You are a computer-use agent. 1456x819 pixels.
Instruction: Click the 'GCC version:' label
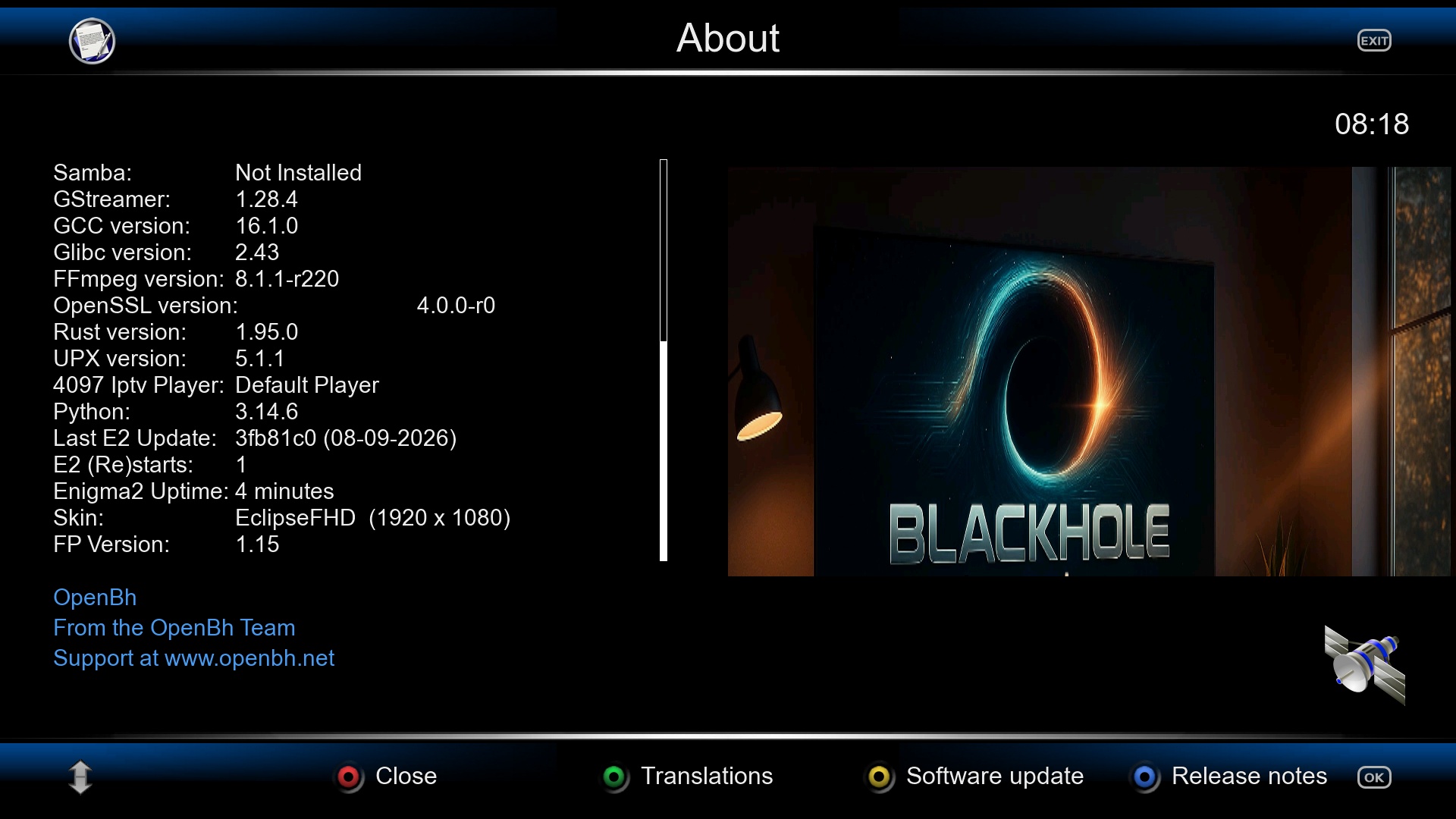[121, 226]
